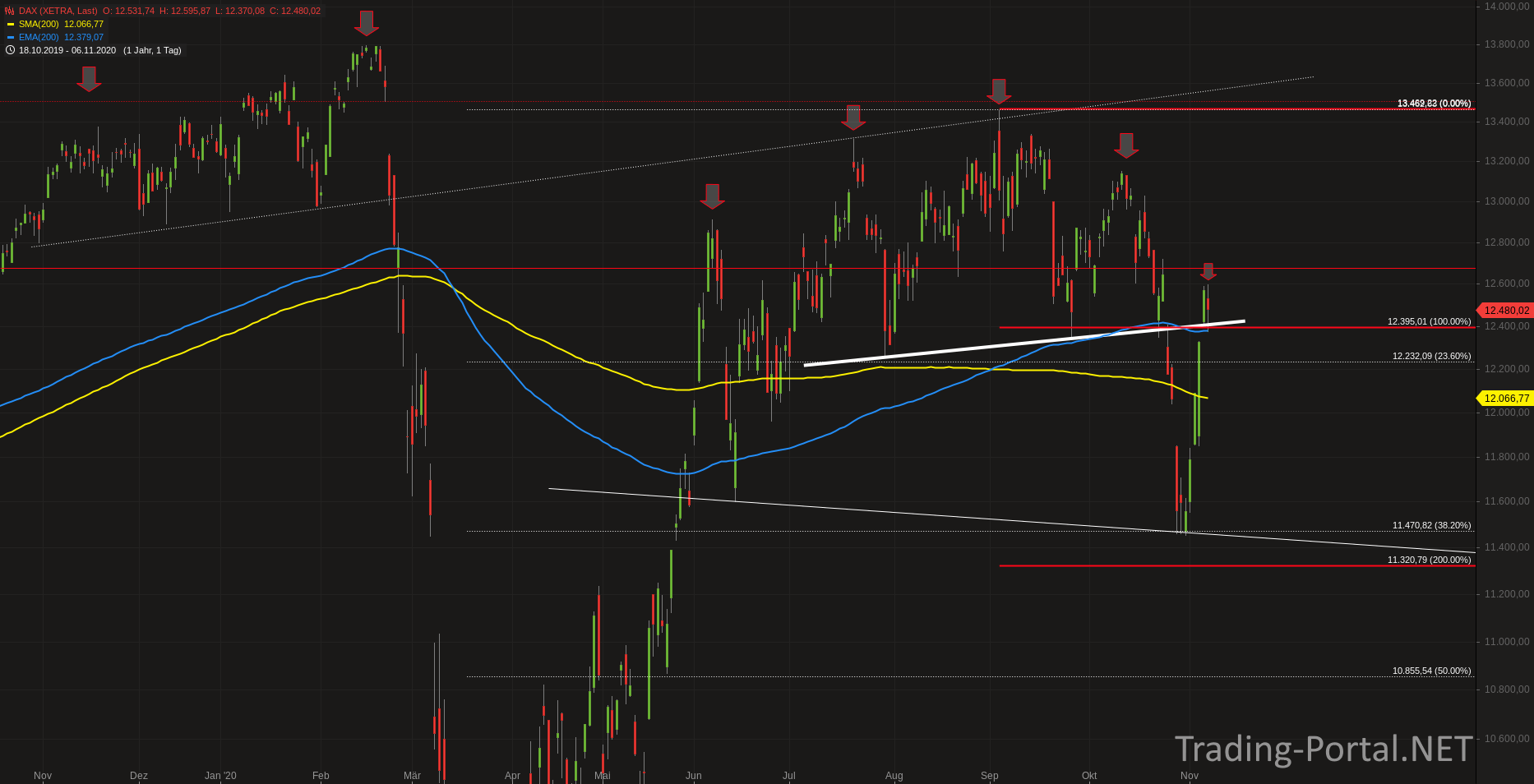Click the 11.000,00 price axis label
Screen dimensions: 1534x784
pos(1507,642)
